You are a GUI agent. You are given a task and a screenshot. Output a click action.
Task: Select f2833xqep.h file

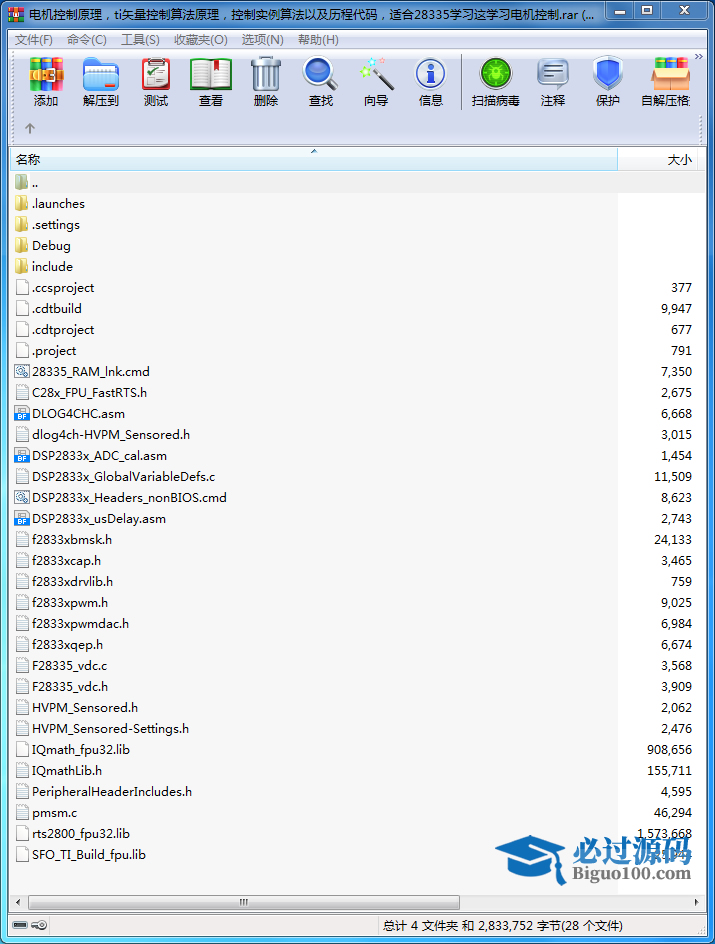tap(59, 645)
